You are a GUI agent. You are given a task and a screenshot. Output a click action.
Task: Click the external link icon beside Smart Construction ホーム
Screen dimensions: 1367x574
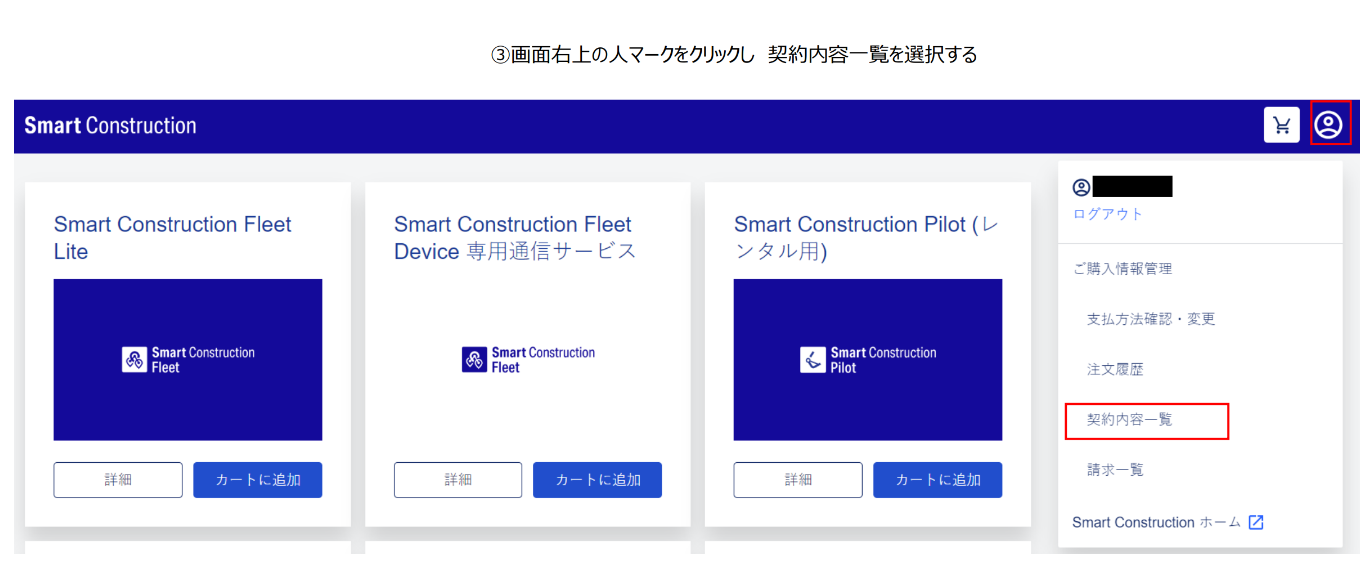(1256, 522)
